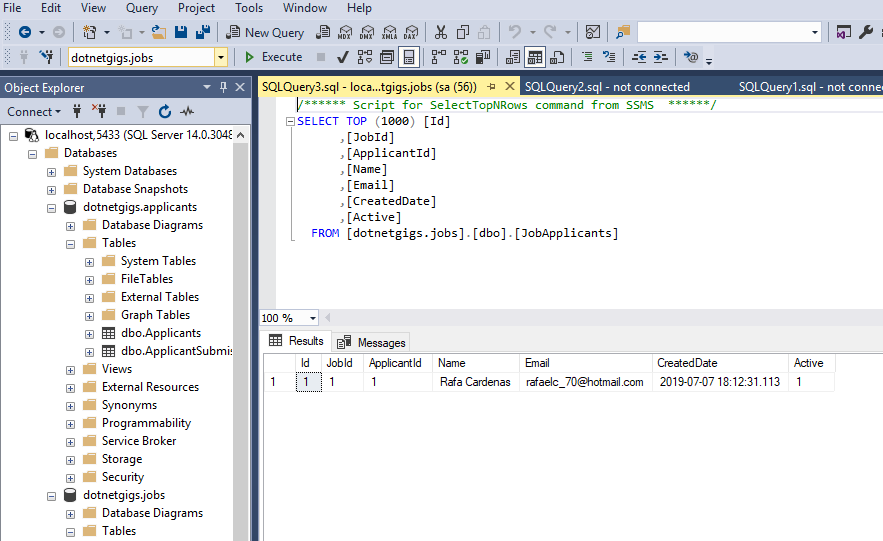The image size is (883, 541).
Task: Toggle Results to Grid mode
Action: click(535, 57)
